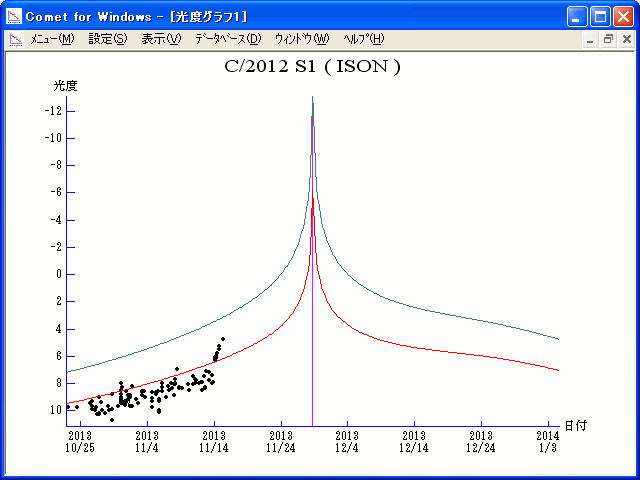Open the メニュー(M) menu

tap(52, 39)
